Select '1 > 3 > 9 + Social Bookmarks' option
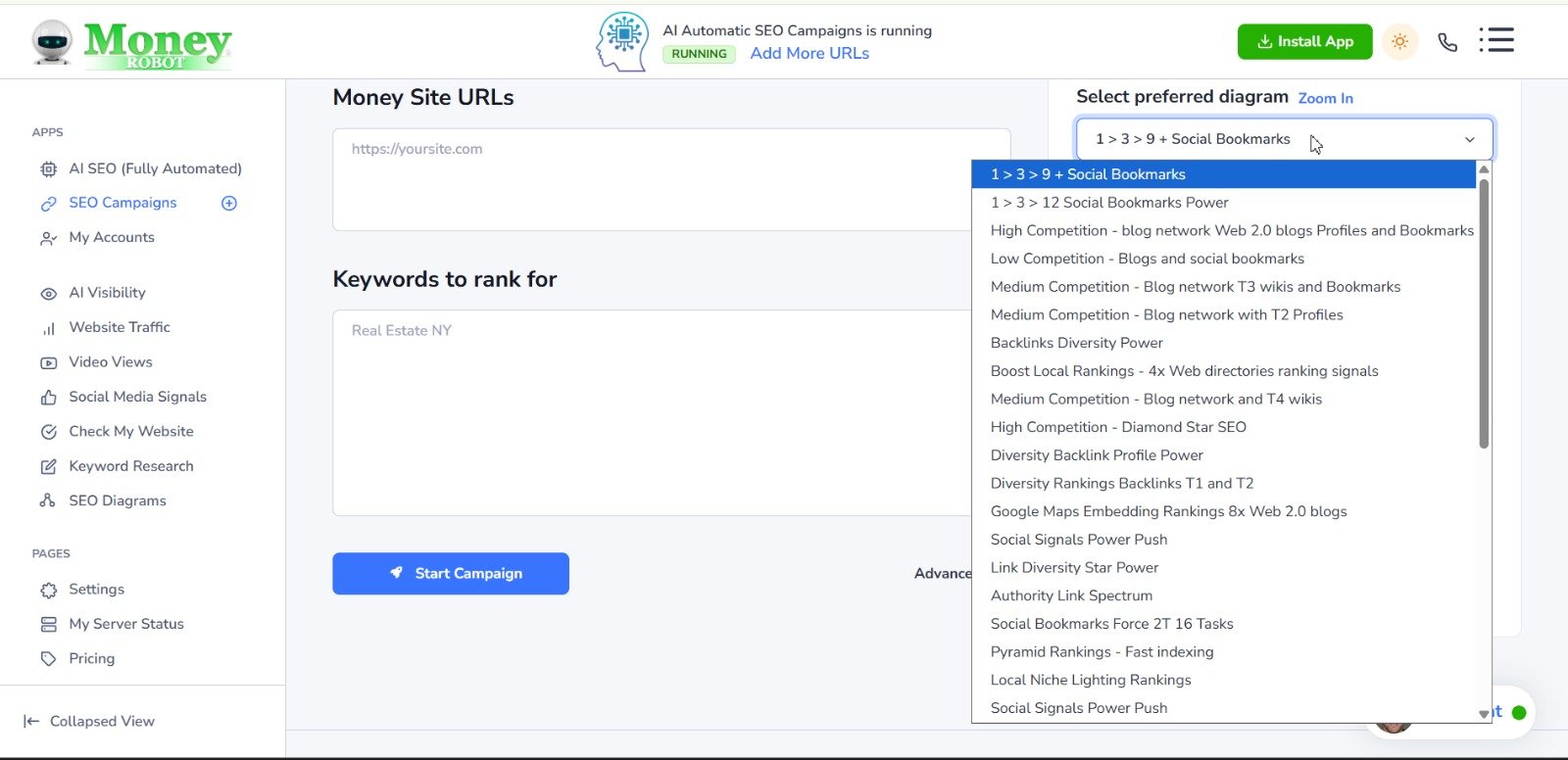1568x760 pixels. [x=1223, y=174]
